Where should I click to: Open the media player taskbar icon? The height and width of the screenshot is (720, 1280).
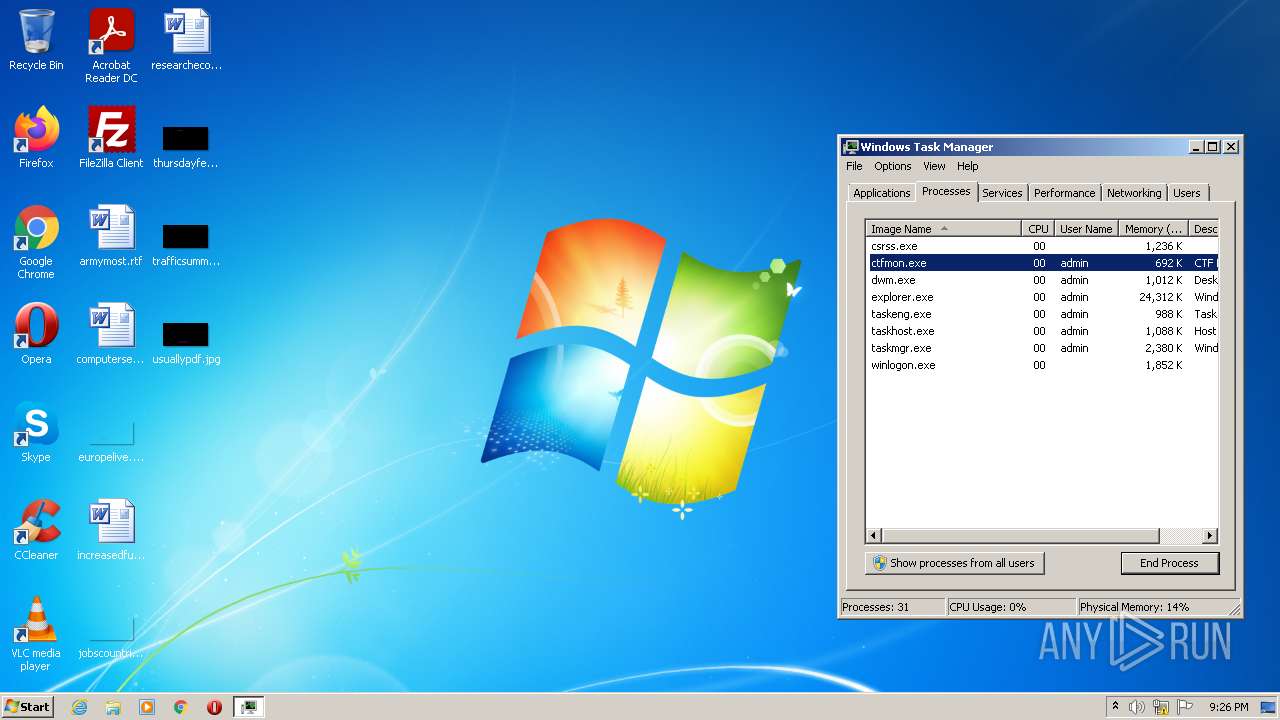coord(147,707)
